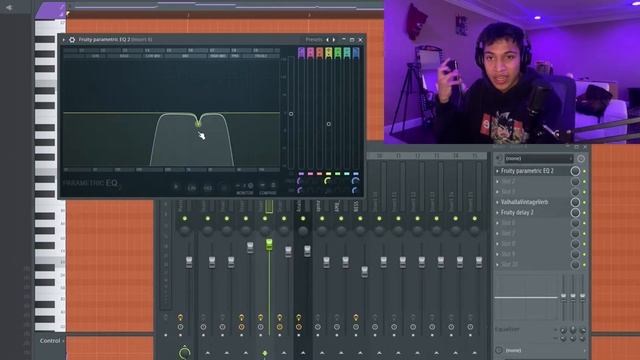Image resolution: width=640 pixels, height=360 pixels.
Task: Click ValhallaVintageVerb mix level knob
Action: 575,202
